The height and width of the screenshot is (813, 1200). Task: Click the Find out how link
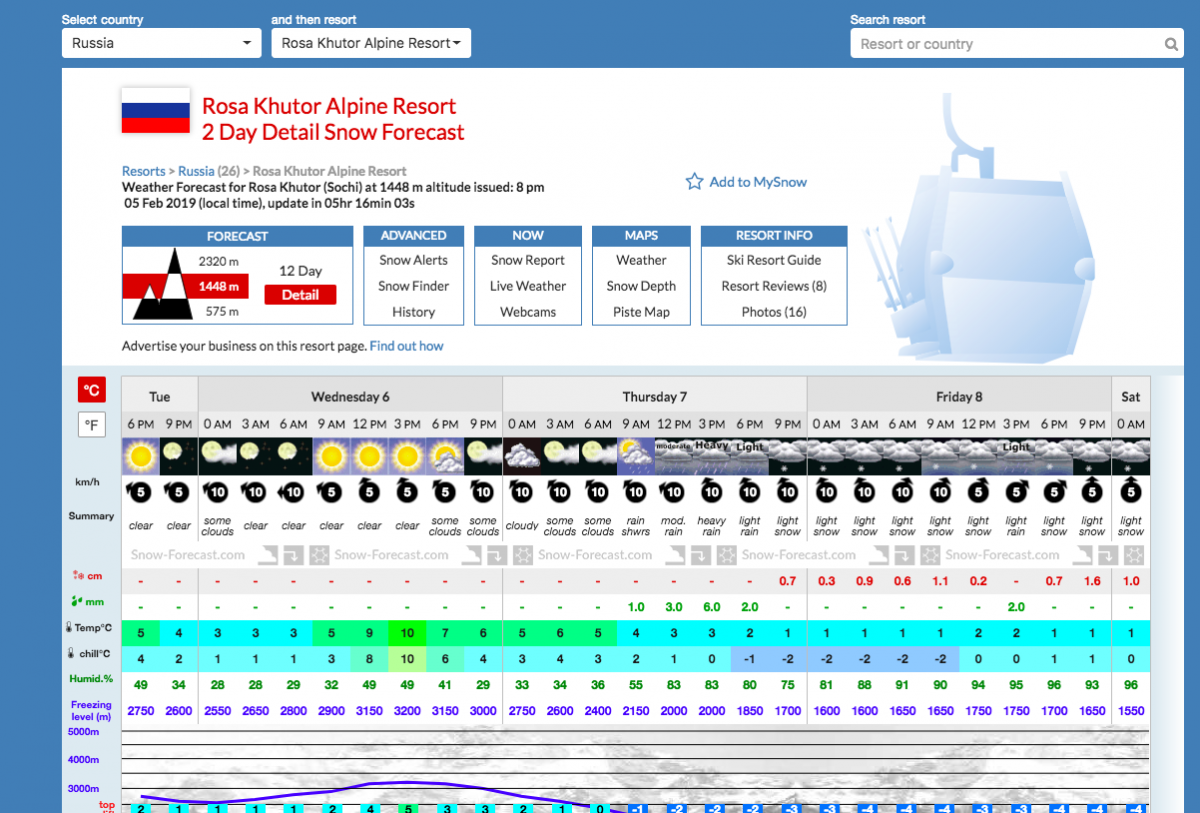coord(406,346)
